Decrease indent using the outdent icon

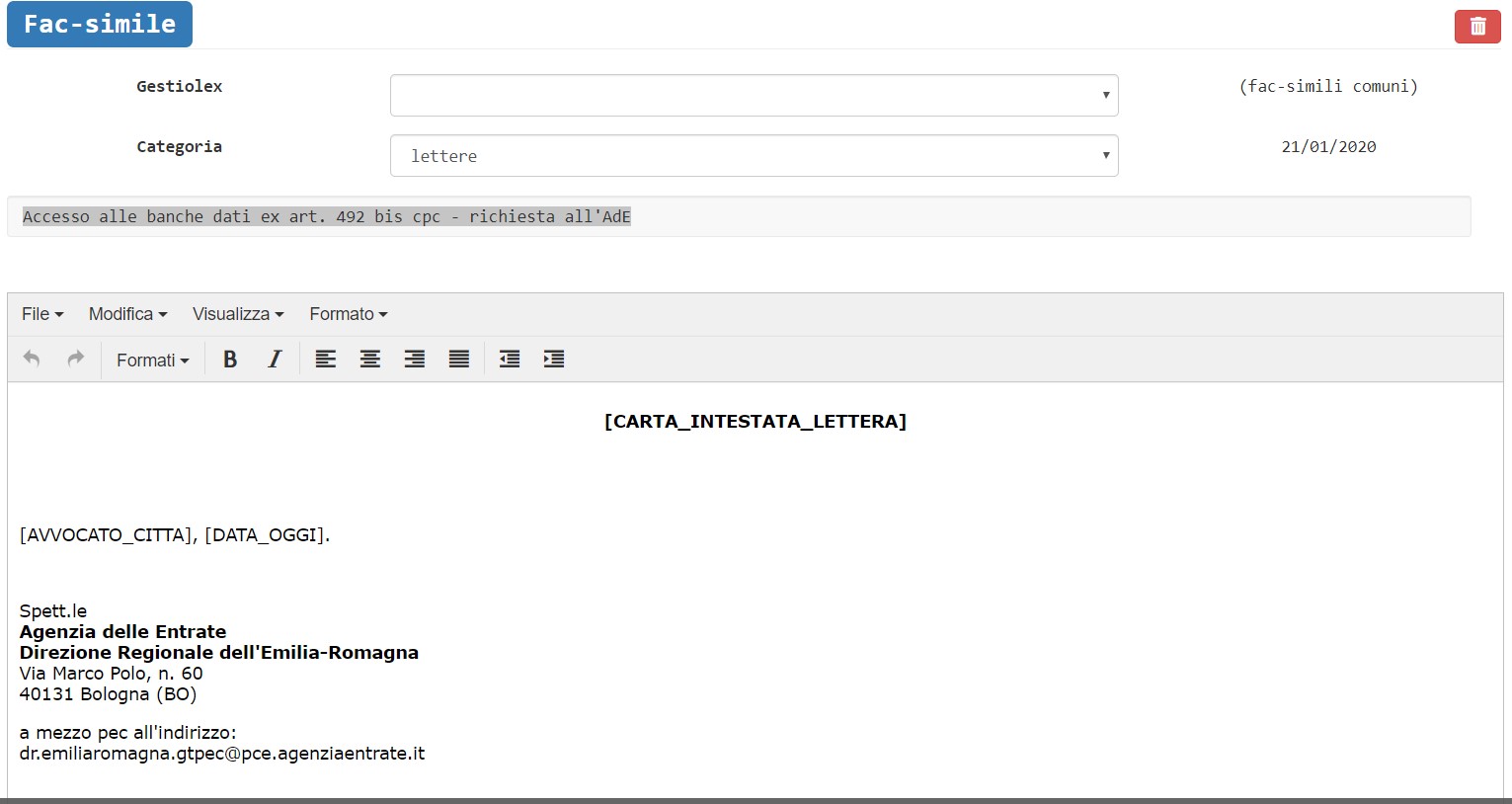(x=509, y=359)
